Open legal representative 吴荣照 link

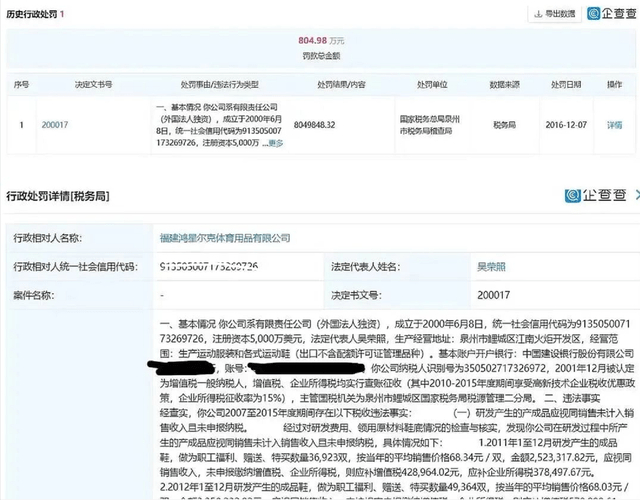(491, 267)
